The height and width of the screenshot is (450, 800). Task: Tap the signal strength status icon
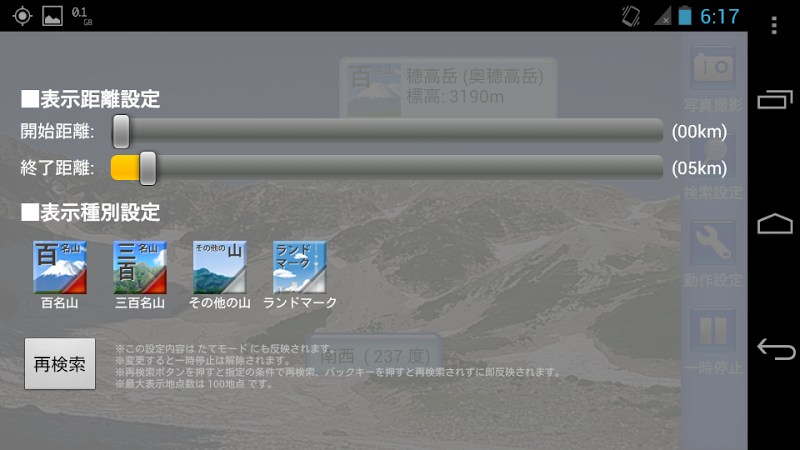point(663,16)
